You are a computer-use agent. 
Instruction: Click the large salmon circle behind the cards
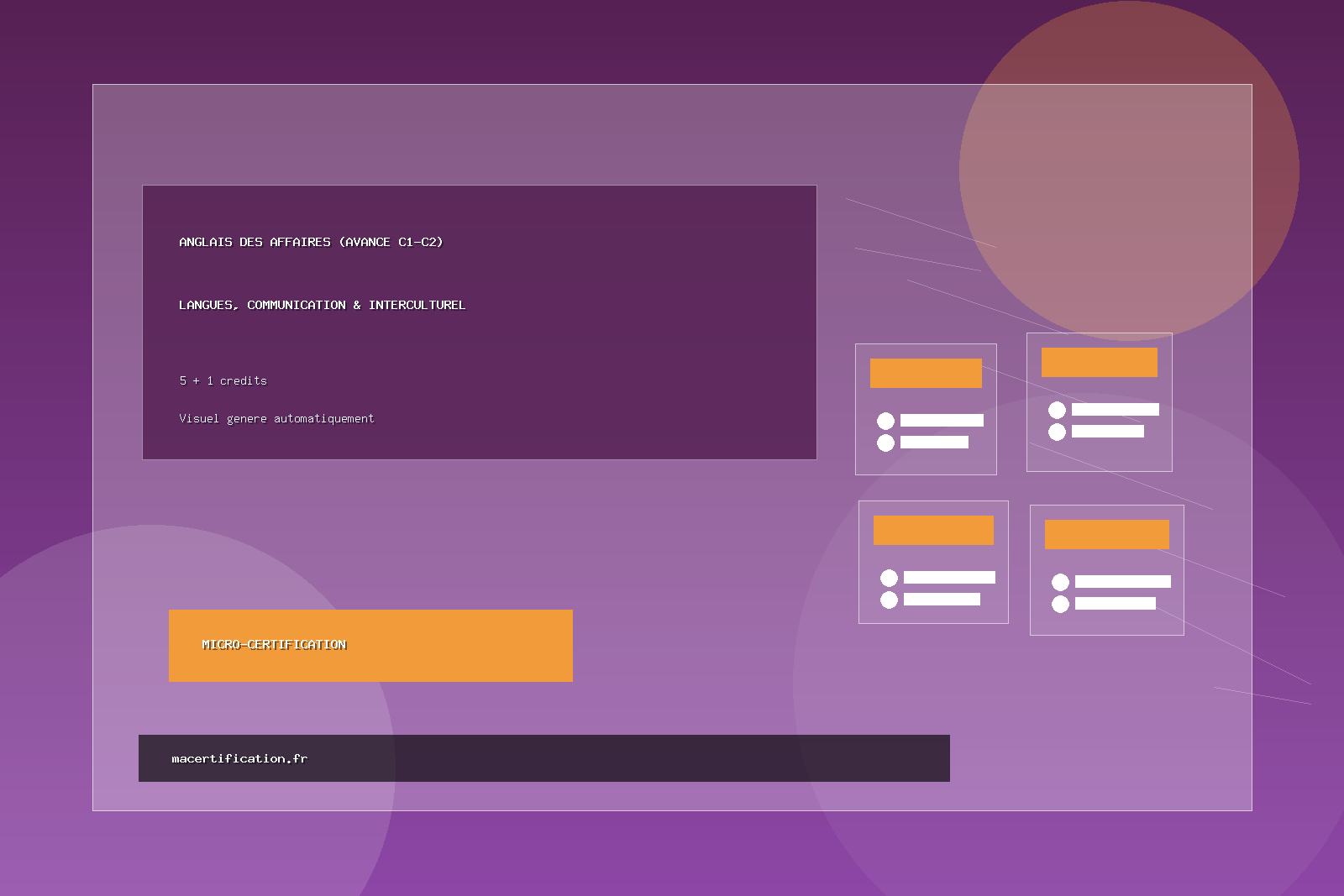coord(1129,151)
